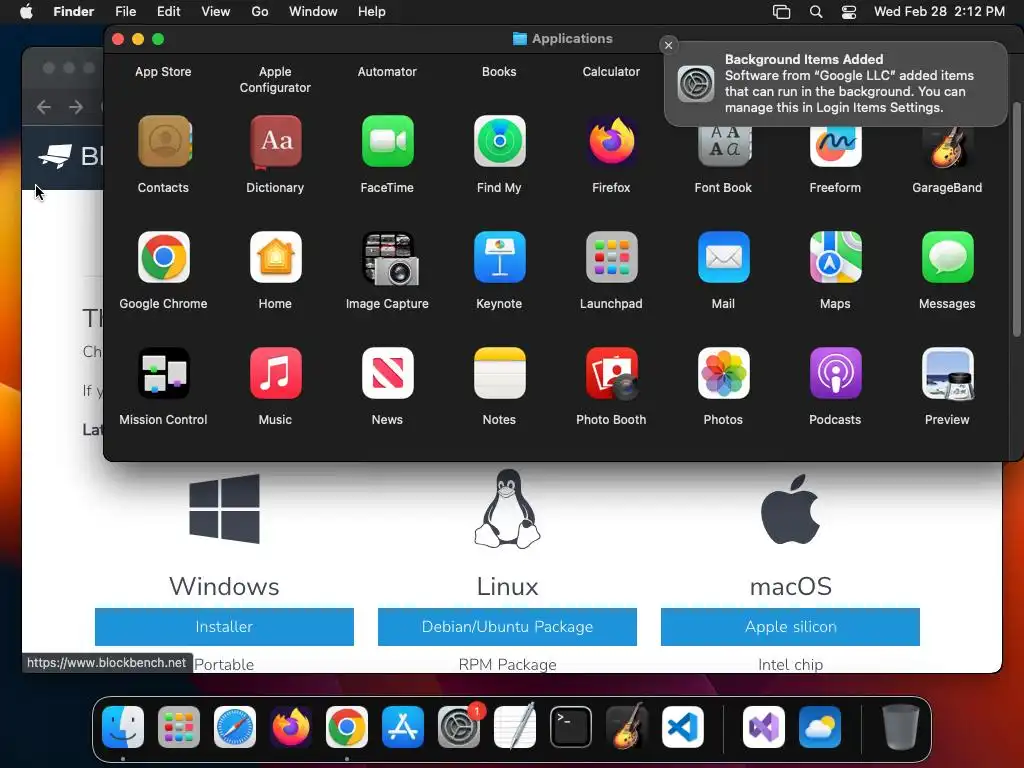Screen dimensions: 1024x768
Task: Click Stage Manager windows icon in menu bar
Action: (x=782, y=12)
